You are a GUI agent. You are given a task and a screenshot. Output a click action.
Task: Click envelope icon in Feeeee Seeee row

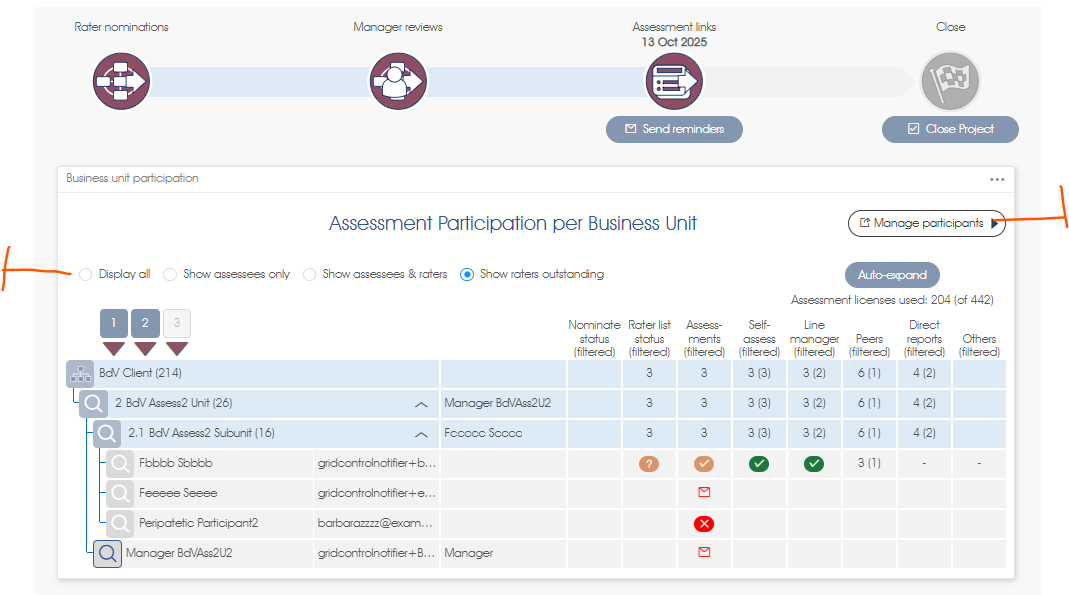[704, 492]
